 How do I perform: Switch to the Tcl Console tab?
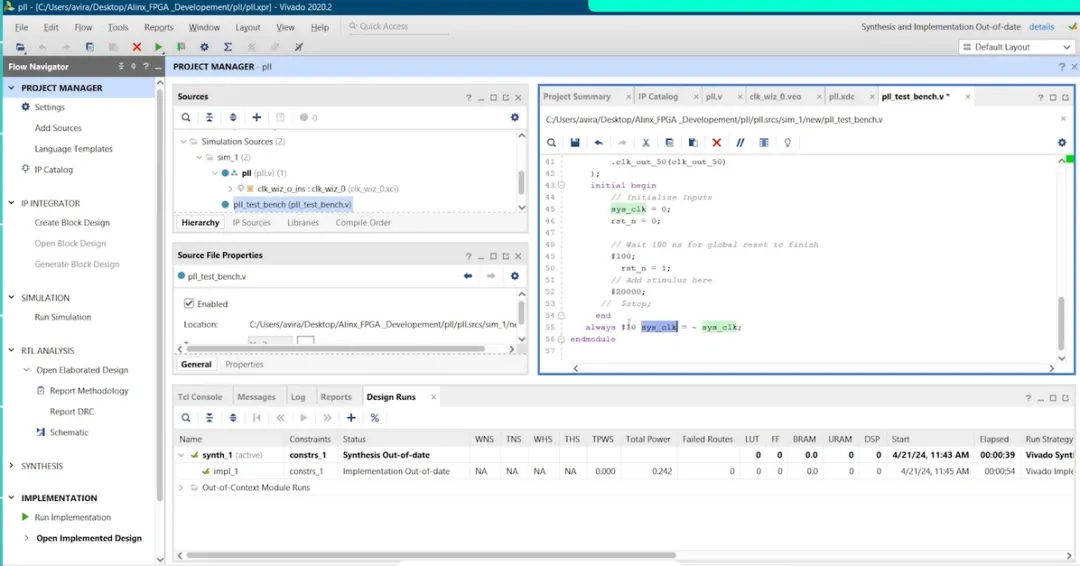pos(200,397)
